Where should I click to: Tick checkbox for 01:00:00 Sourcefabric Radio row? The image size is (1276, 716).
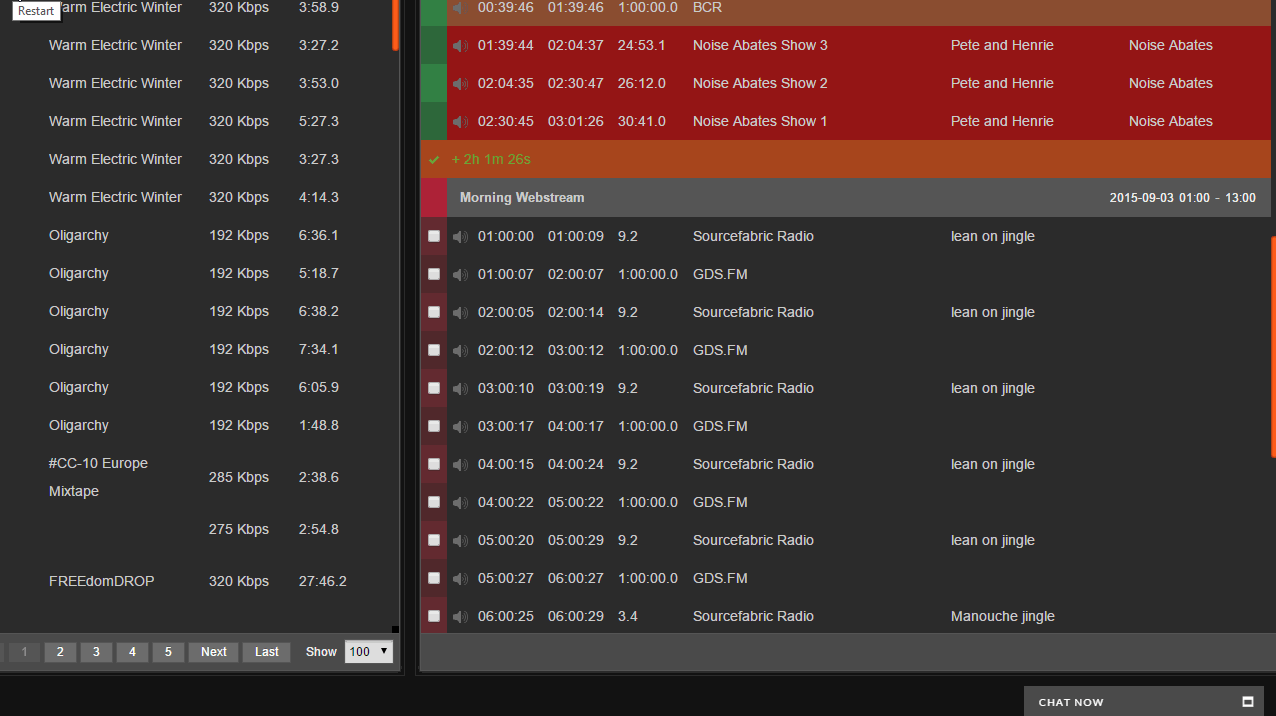434,236
